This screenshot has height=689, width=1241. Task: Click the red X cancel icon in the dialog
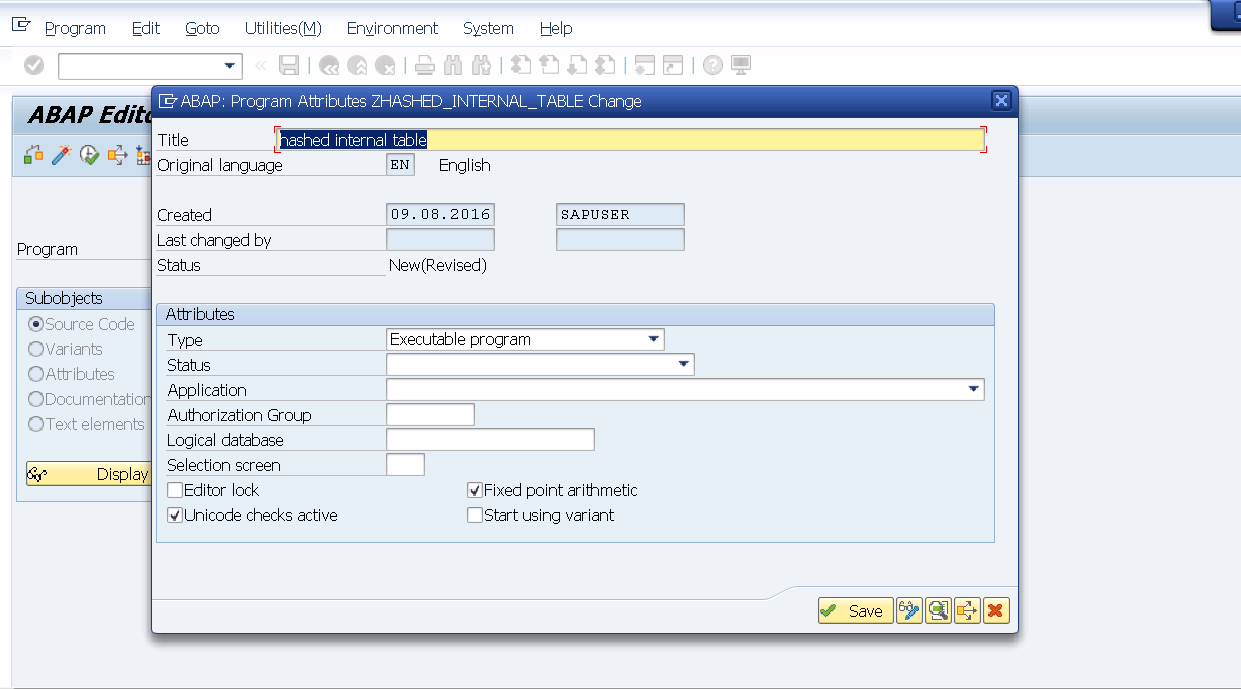point(996,610)
